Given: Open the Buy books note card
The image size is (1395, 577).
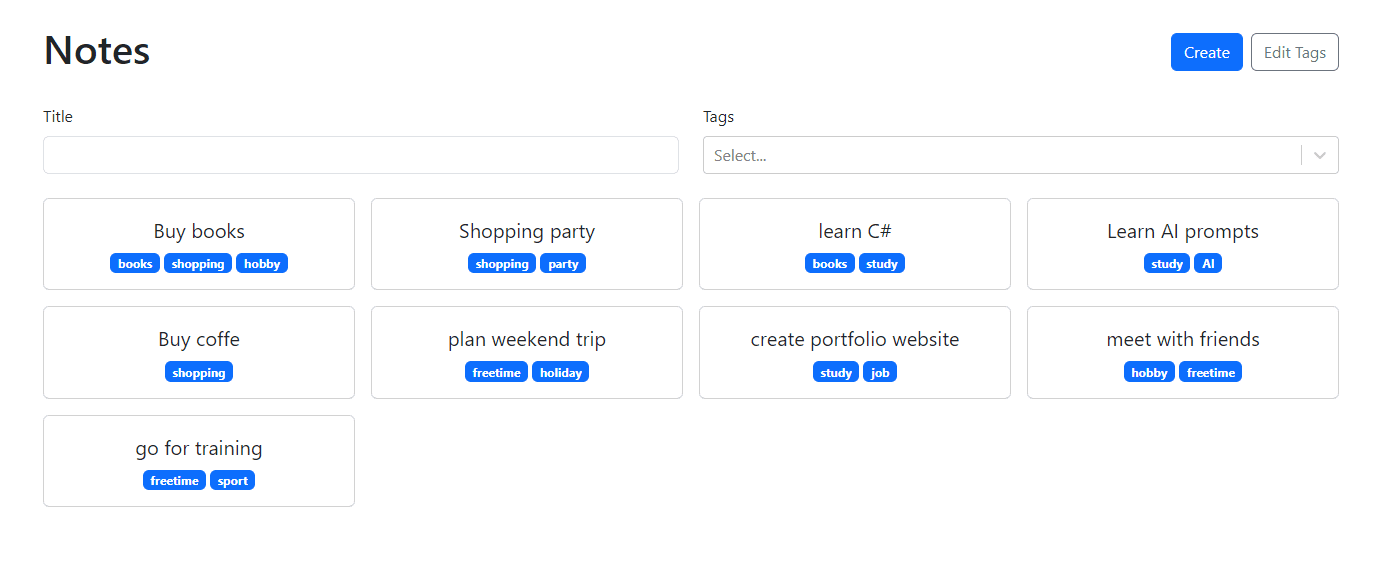Looking at the screenshot, I should tap(199, 232).
